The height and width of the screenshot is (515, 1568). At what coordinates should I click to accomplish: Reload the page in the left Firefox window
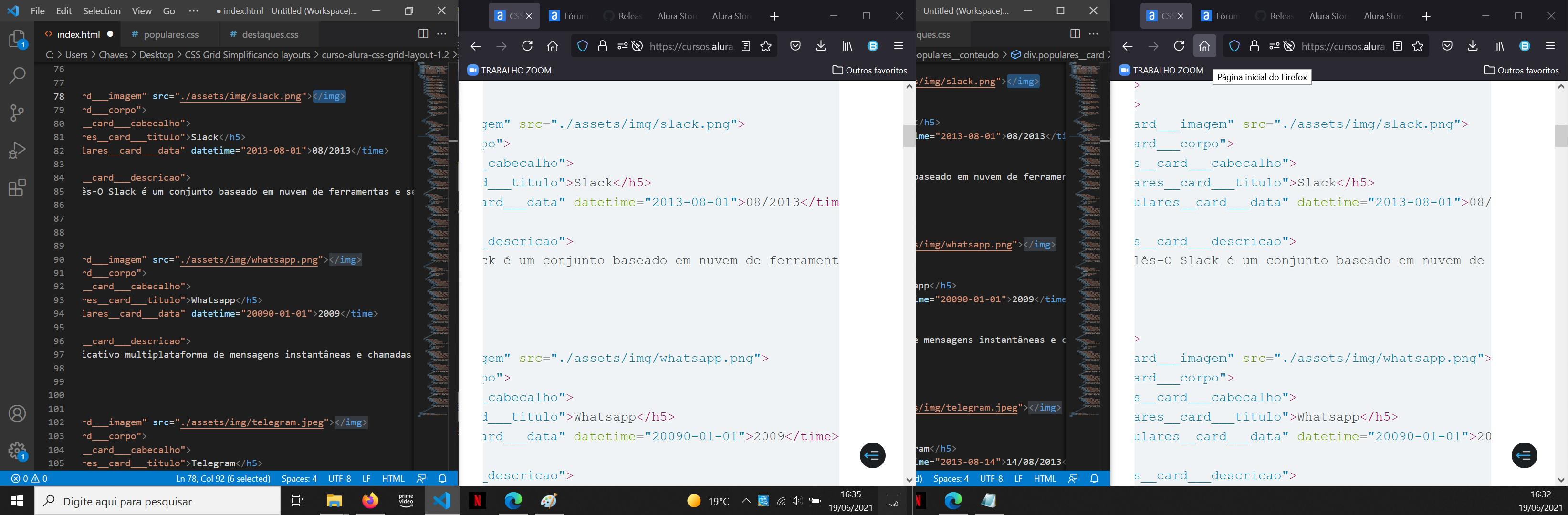coord(527,46)
